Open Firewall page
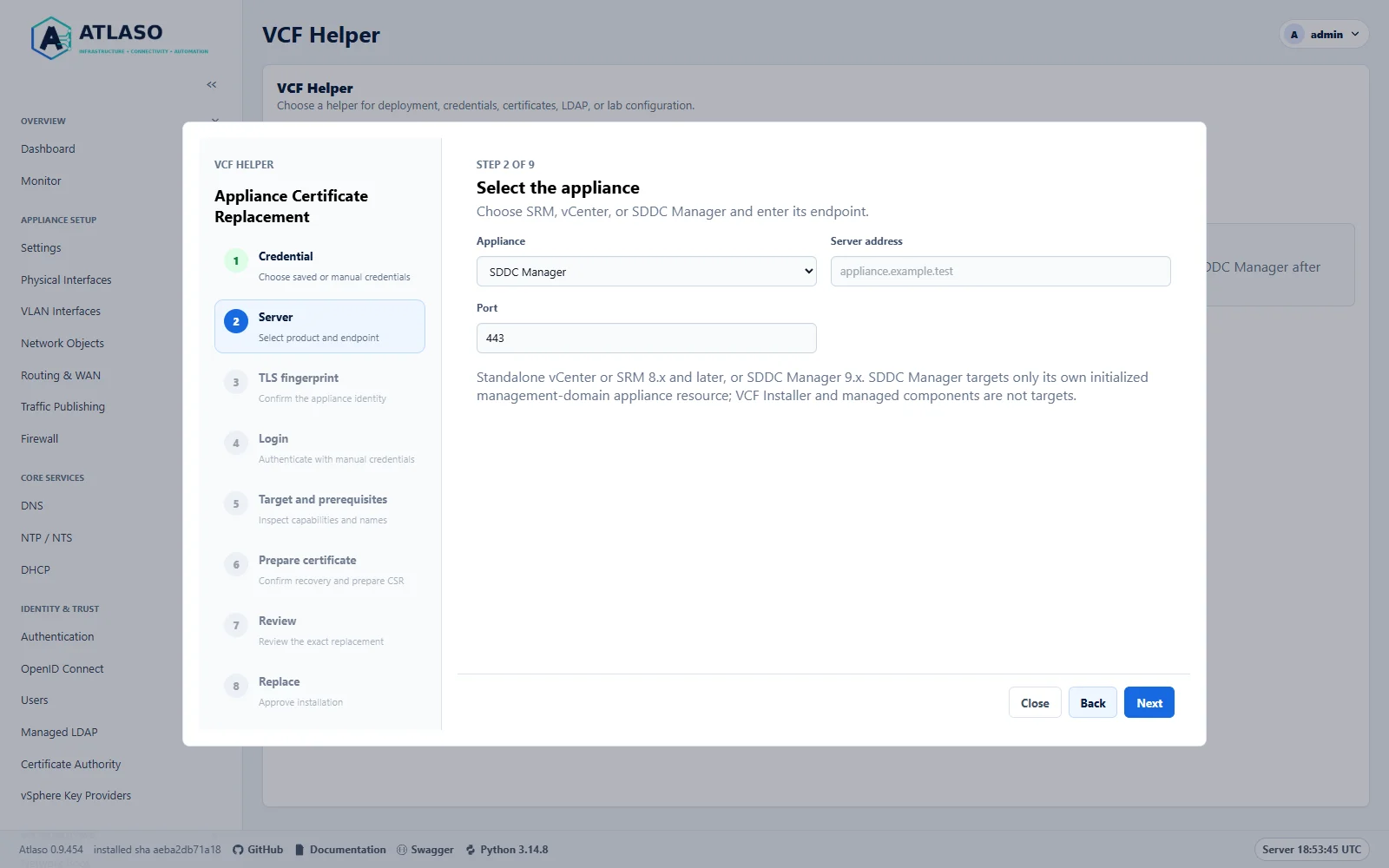 [x=40, y=439]
